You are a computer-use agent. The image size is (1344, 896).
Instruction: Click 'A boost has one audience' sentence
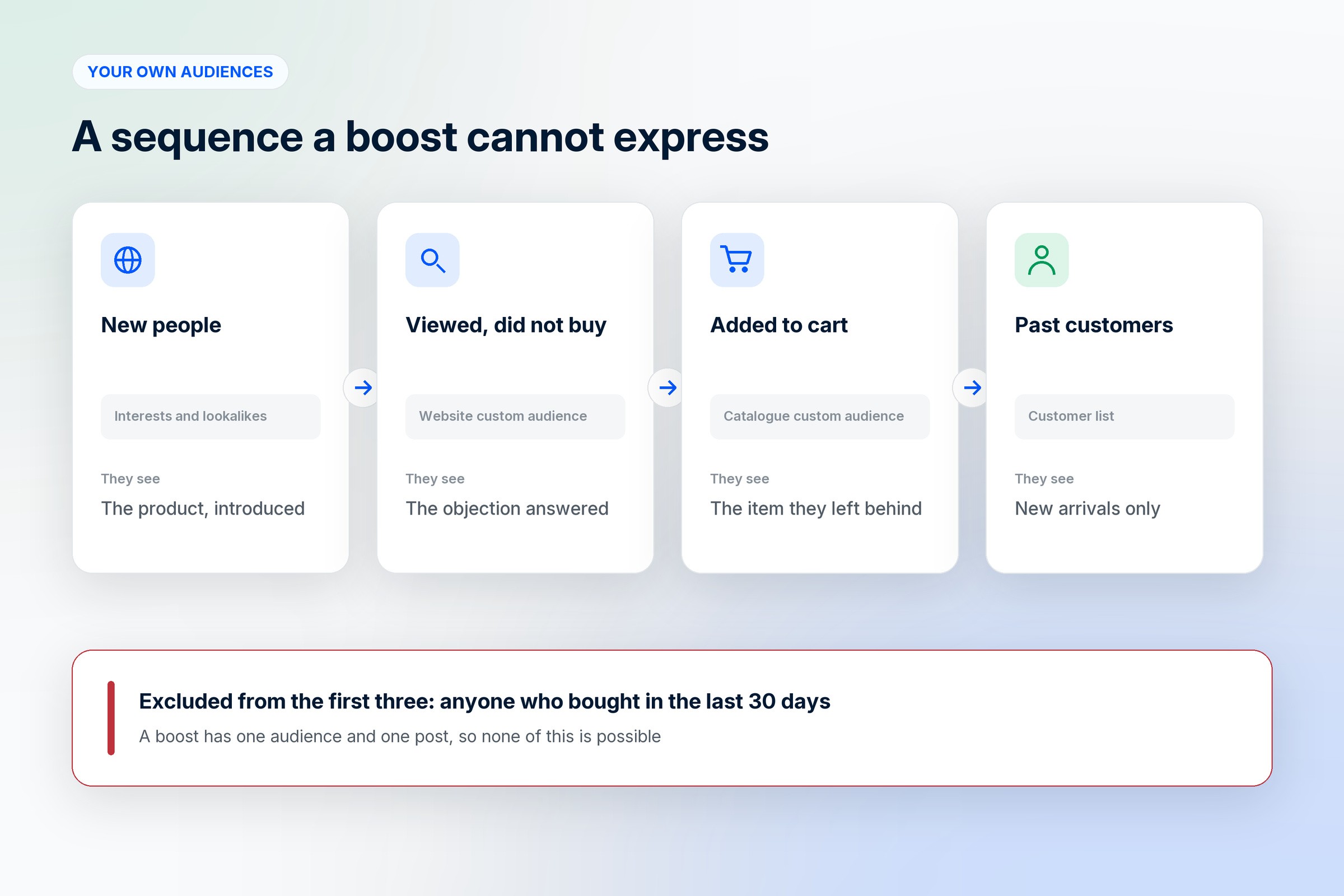coord(399,736)
